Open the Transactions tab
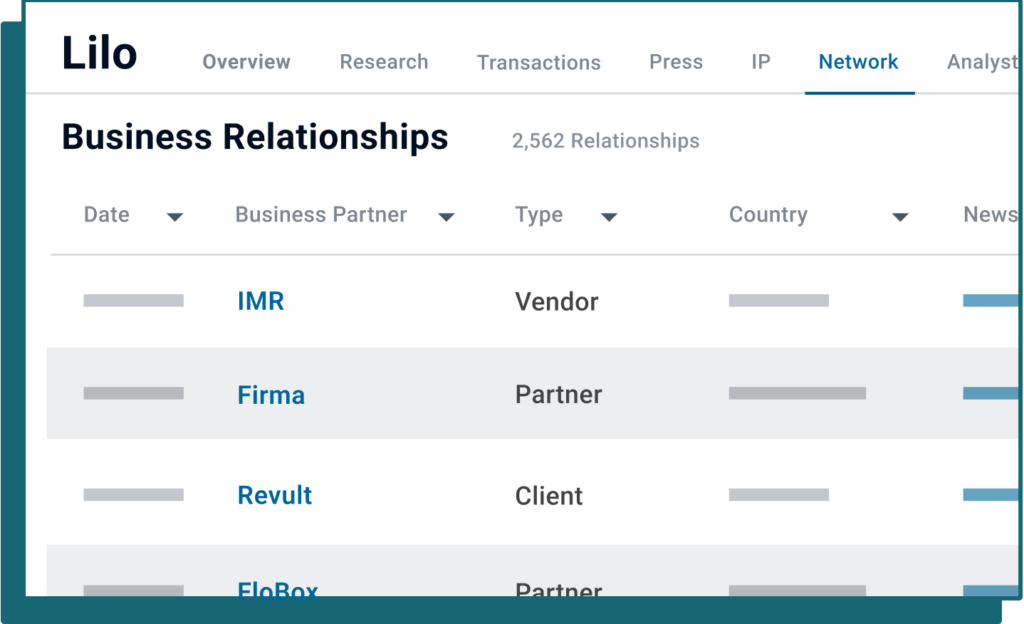This screenshot has width=1024, height=624. tap(538, 63)
